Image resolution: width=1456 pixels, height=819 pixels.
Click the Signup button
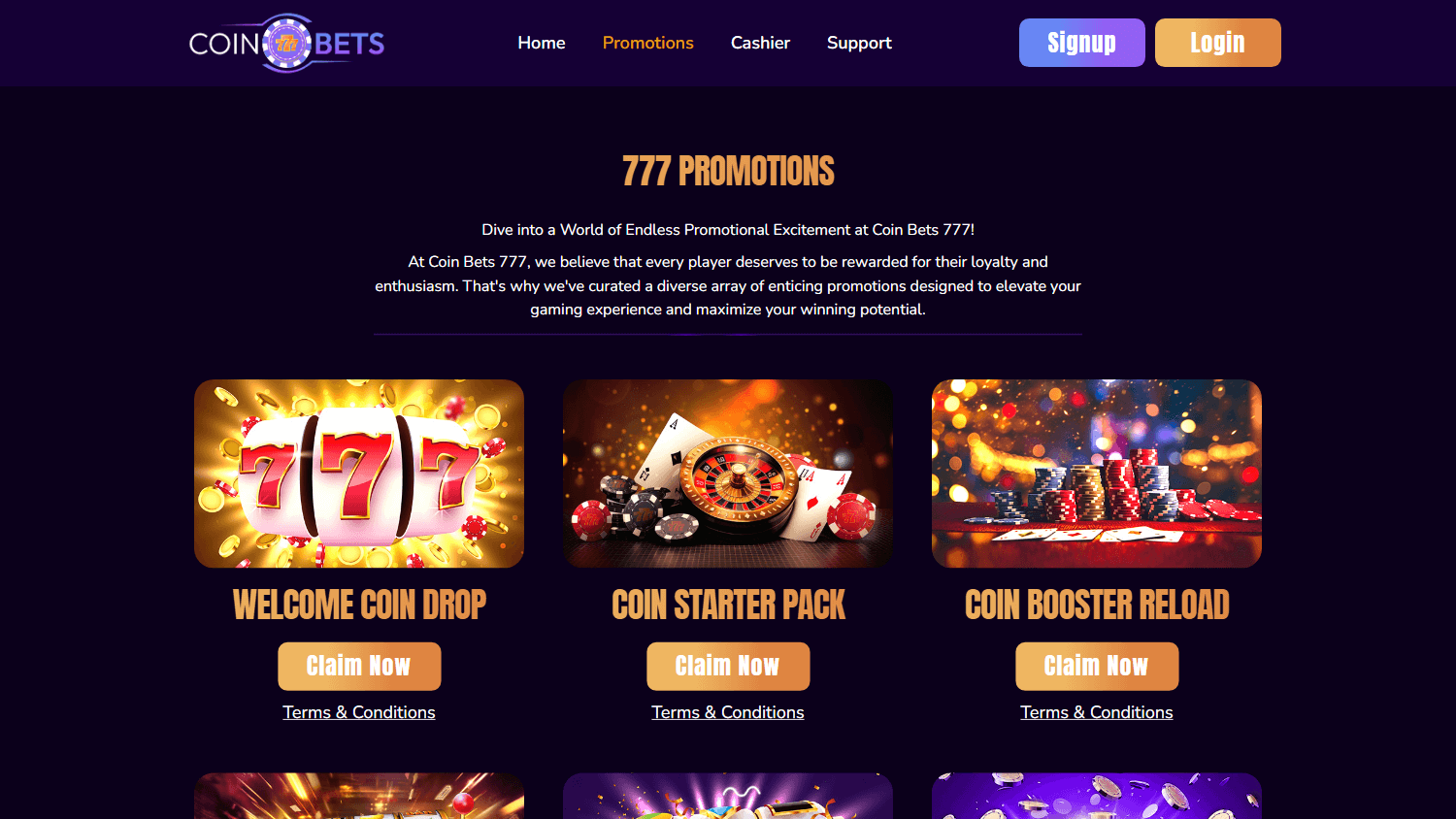pos(1082,43)
